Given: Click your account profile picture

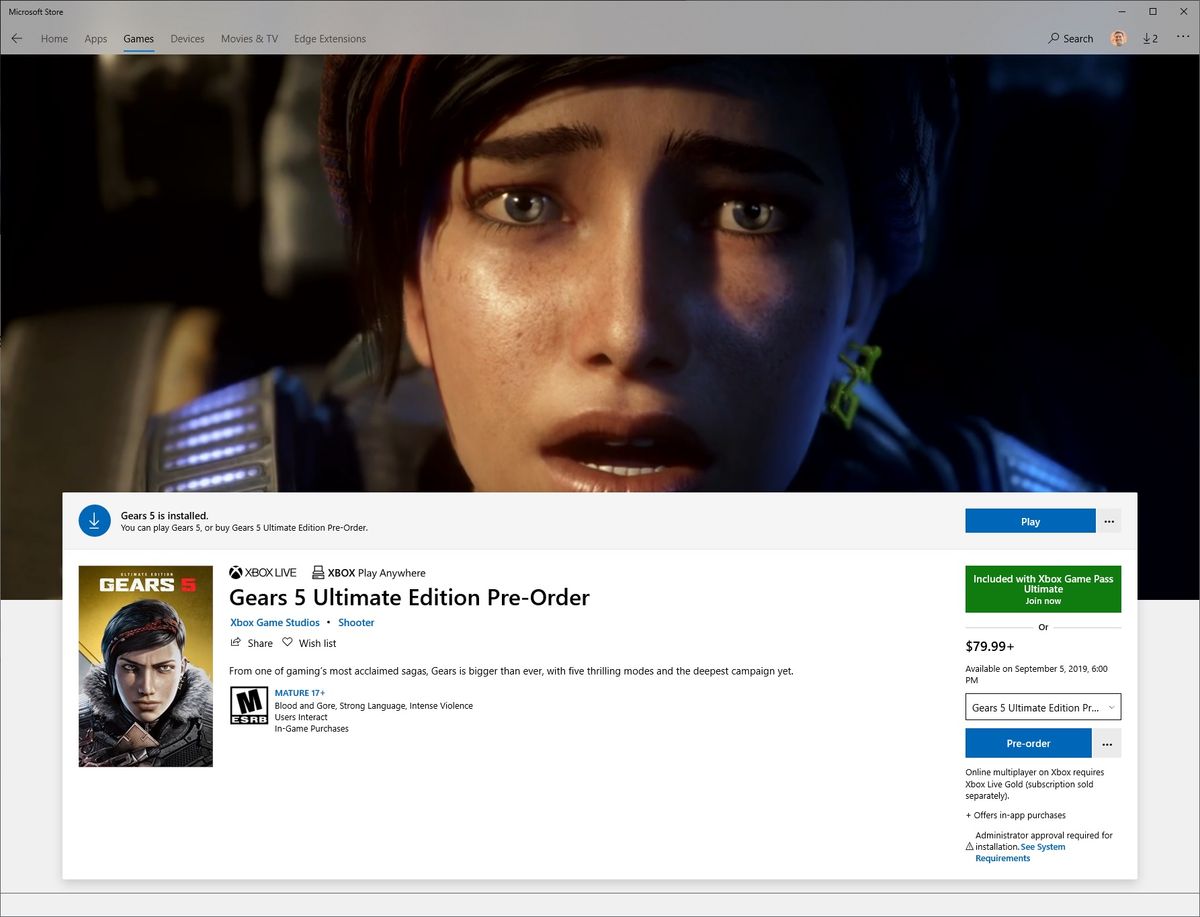Looking at the screenshot, I should [x=1118, y=38].
